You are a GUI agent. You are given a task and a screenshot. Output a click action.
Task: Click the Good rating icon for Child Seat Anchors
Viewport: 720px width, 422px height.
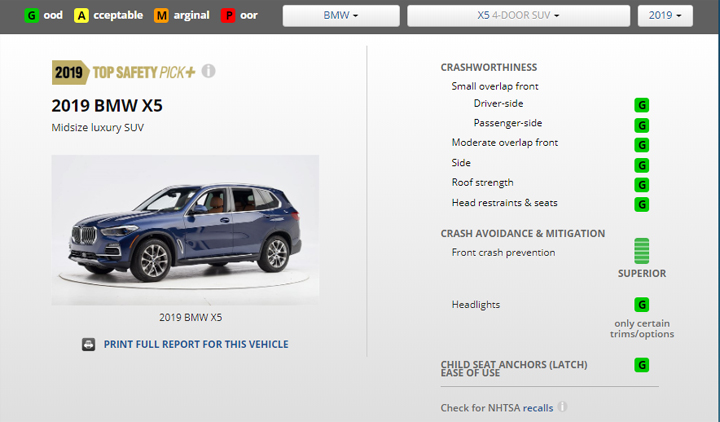point(642,366)
